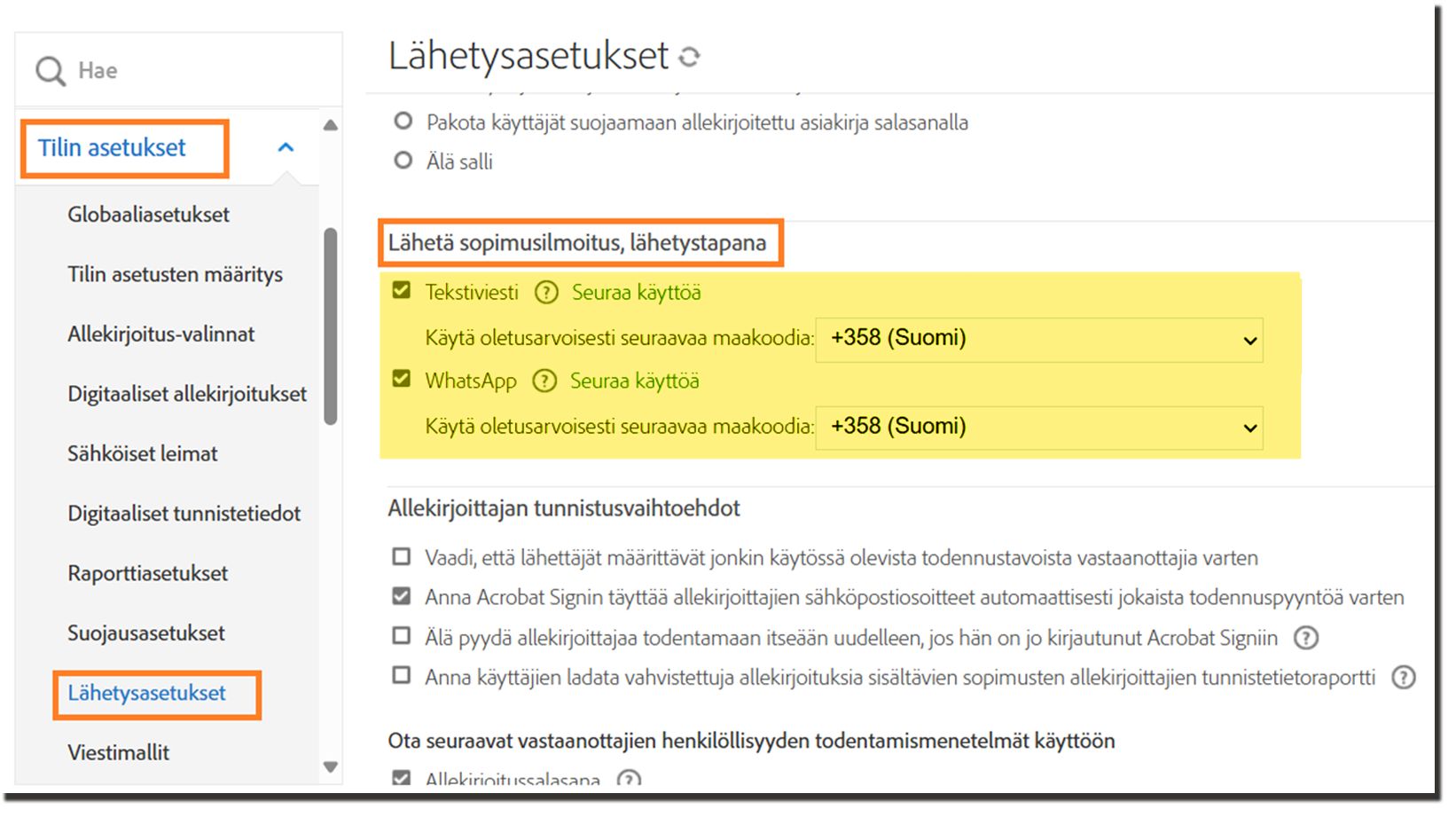
Task: Check Anna käyttäjien ladata tunnistetietoraportti checkbox
Action: pyautogui.click(x=402, y=676)
